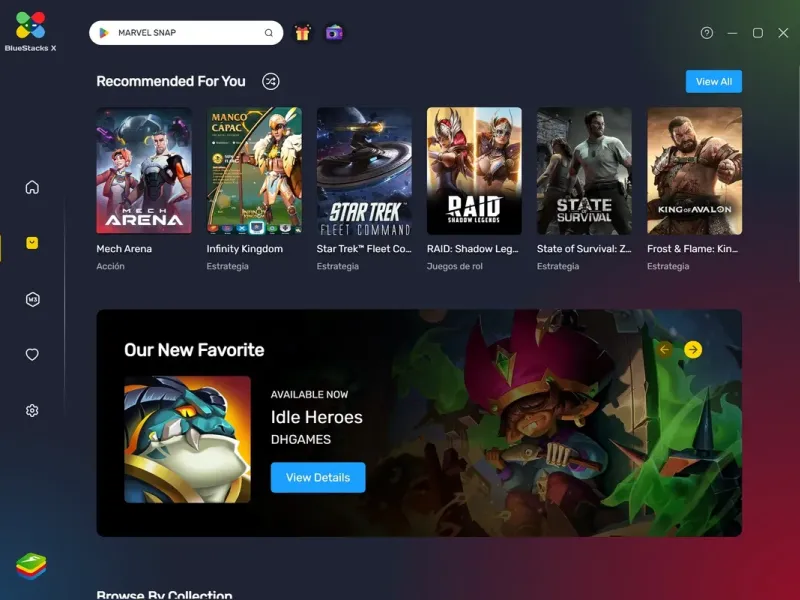Open favorites heart icon in sidebar
This screenshot has height=600, width=800.
click(32, 354)
